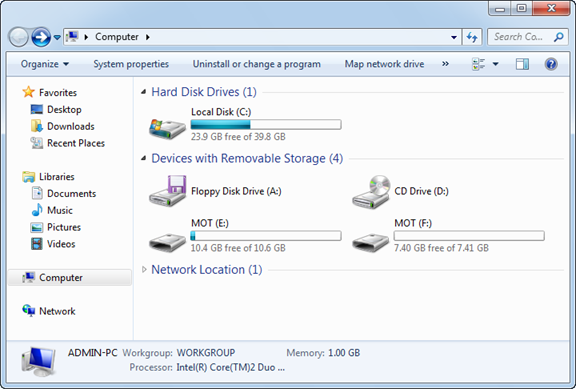Toggle the preview pane button
Viewport: 576px width, 389px height.
522,64
